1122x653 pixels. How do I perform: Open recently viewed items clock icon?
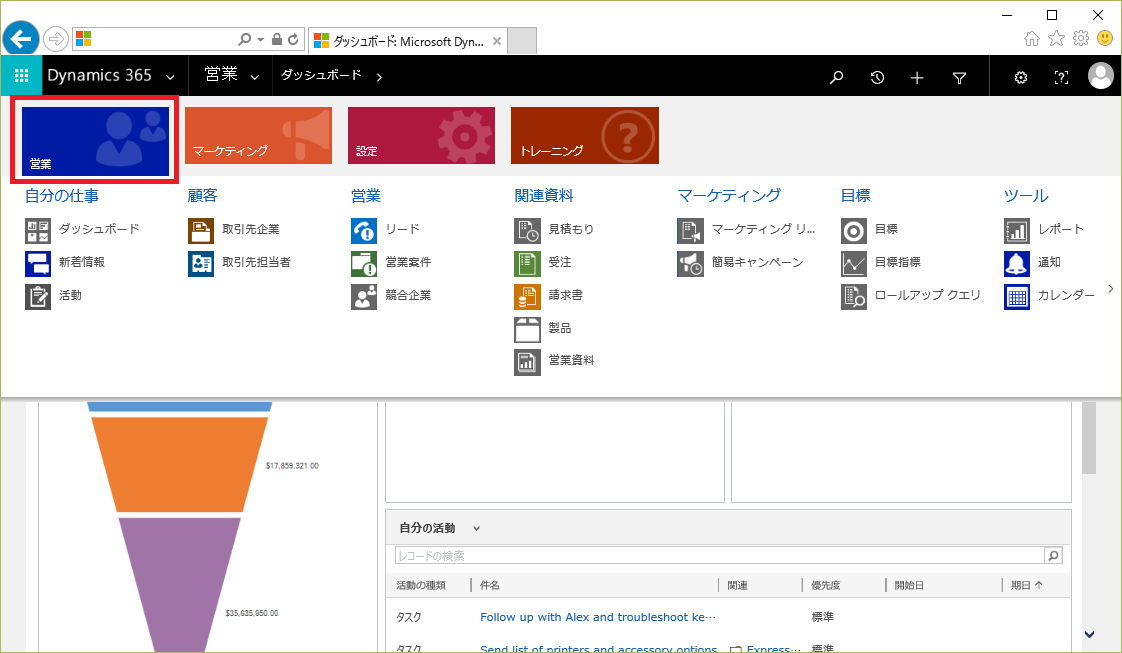[x=877, y=77]
